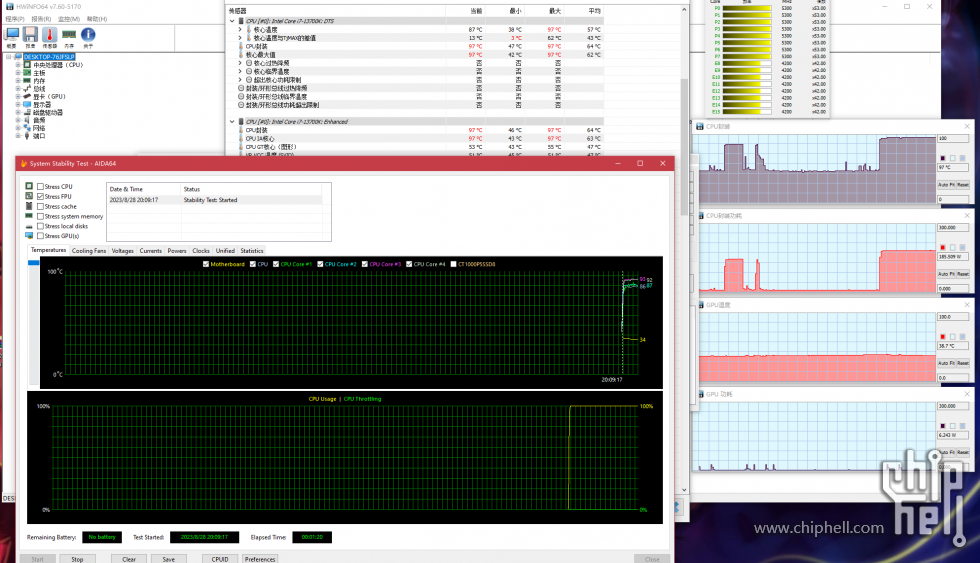
Task: Click the CPU封装 graph window icon
Action: point(700,127)
